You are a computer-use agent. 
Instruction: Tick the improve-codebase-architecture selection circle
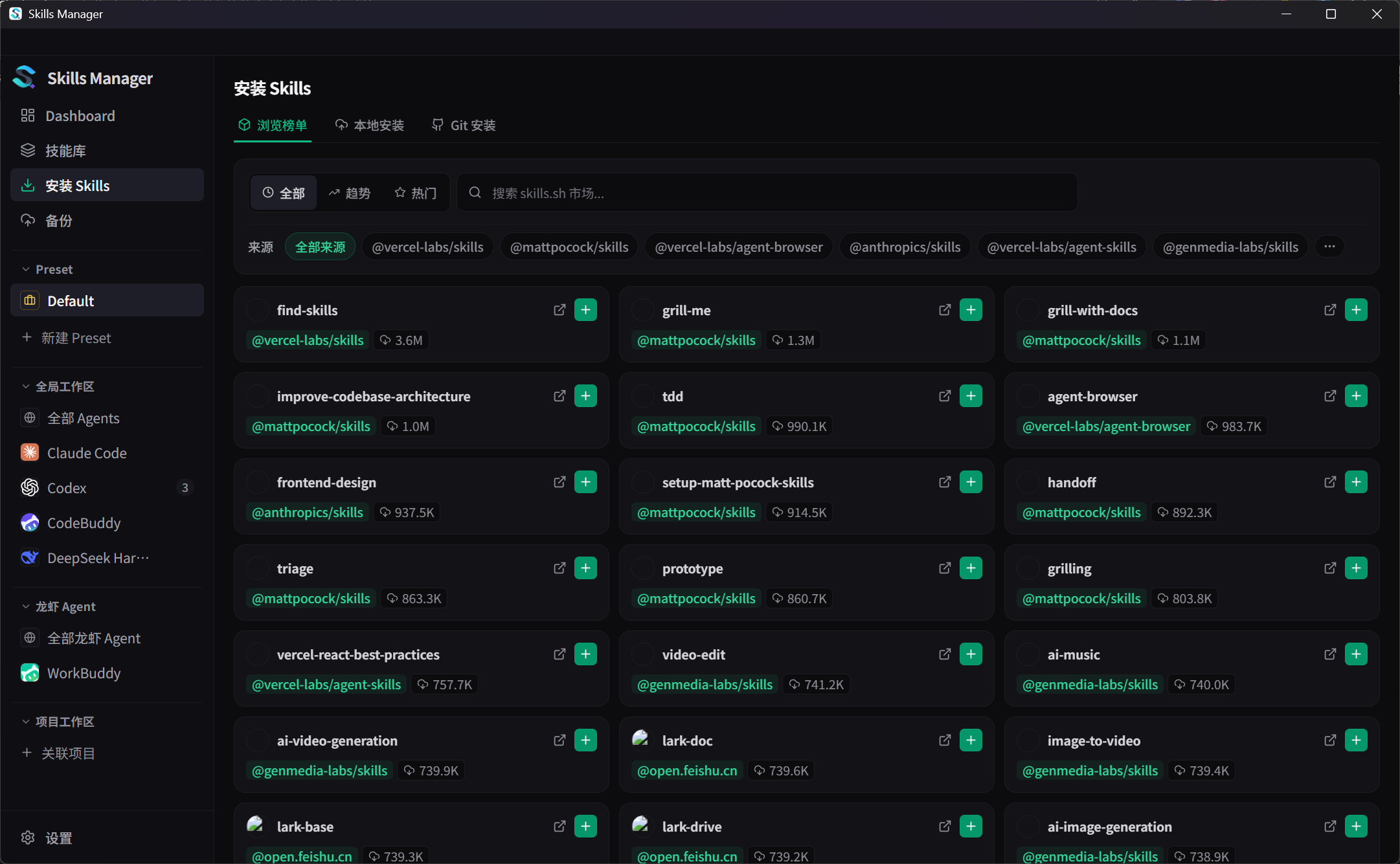[x=257, y=396]
